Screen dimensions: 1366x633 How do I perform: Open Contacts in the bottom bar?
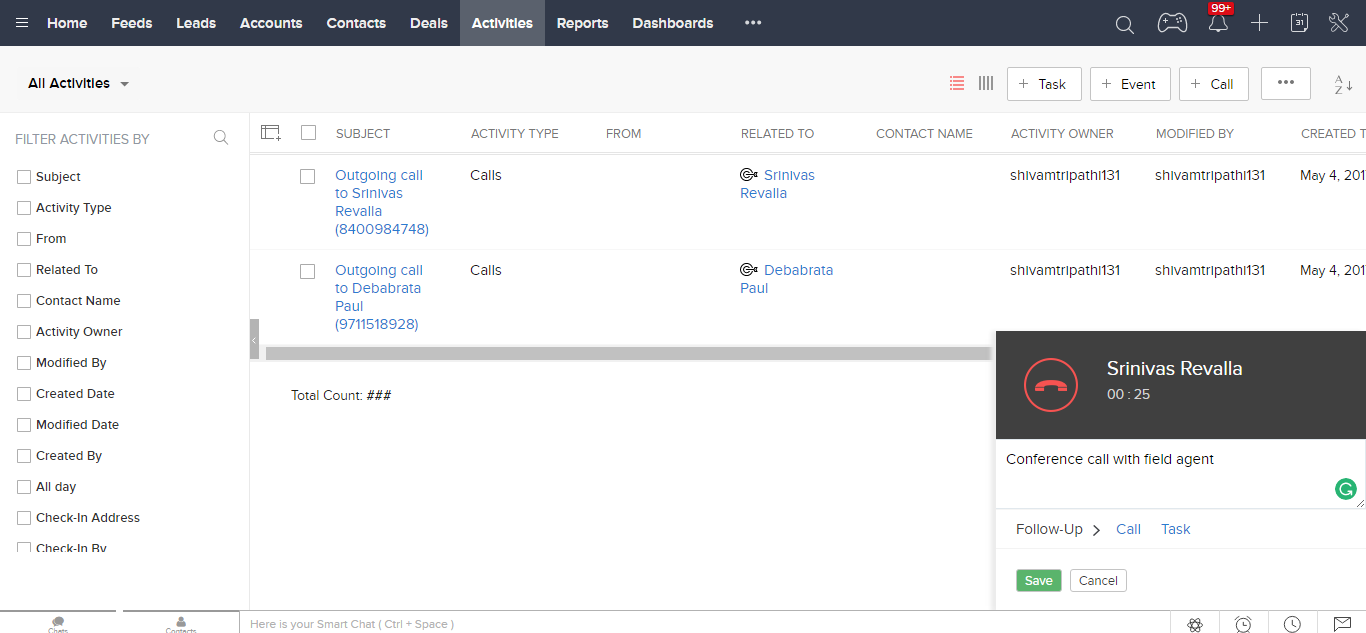point(181,623)
